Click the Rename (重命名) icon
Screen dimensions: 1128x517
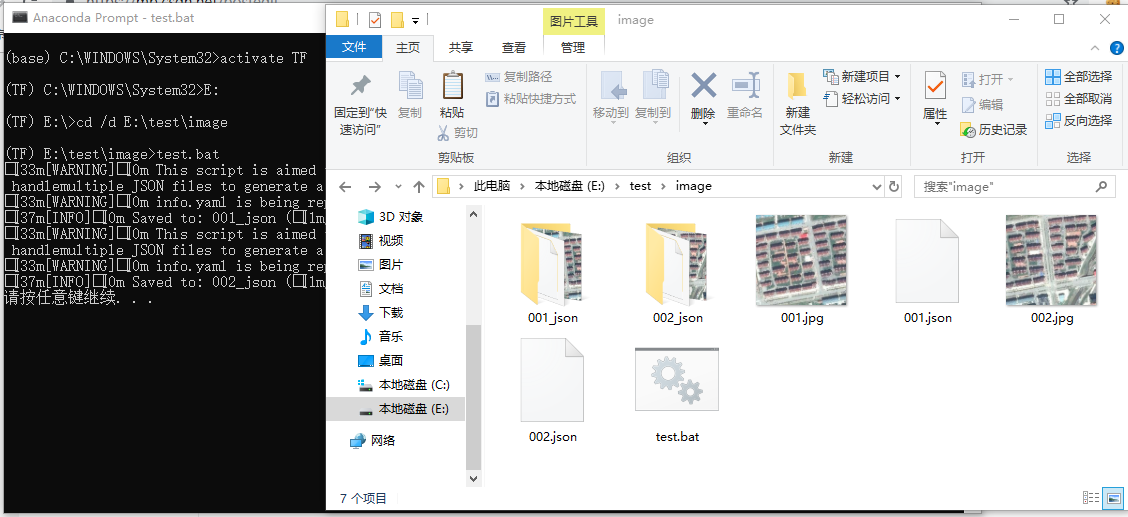click(x=745, y=86)
